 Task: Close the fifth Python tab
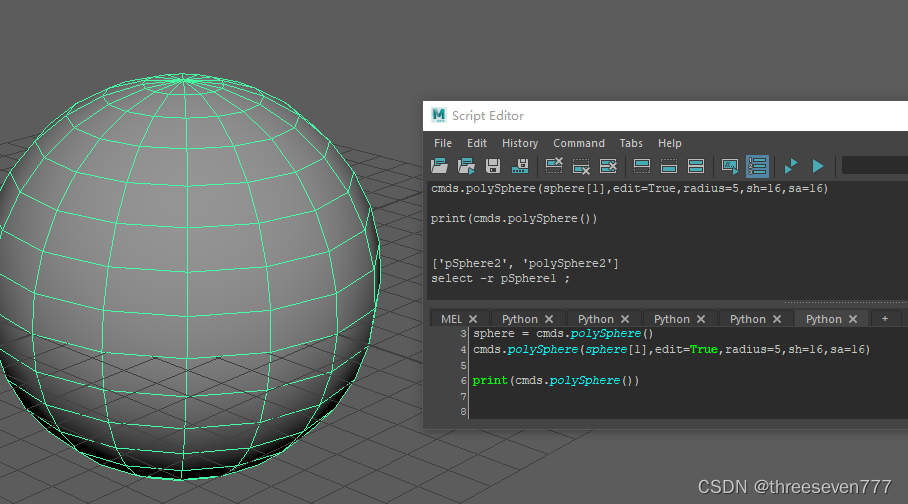[x=853, y=319]
